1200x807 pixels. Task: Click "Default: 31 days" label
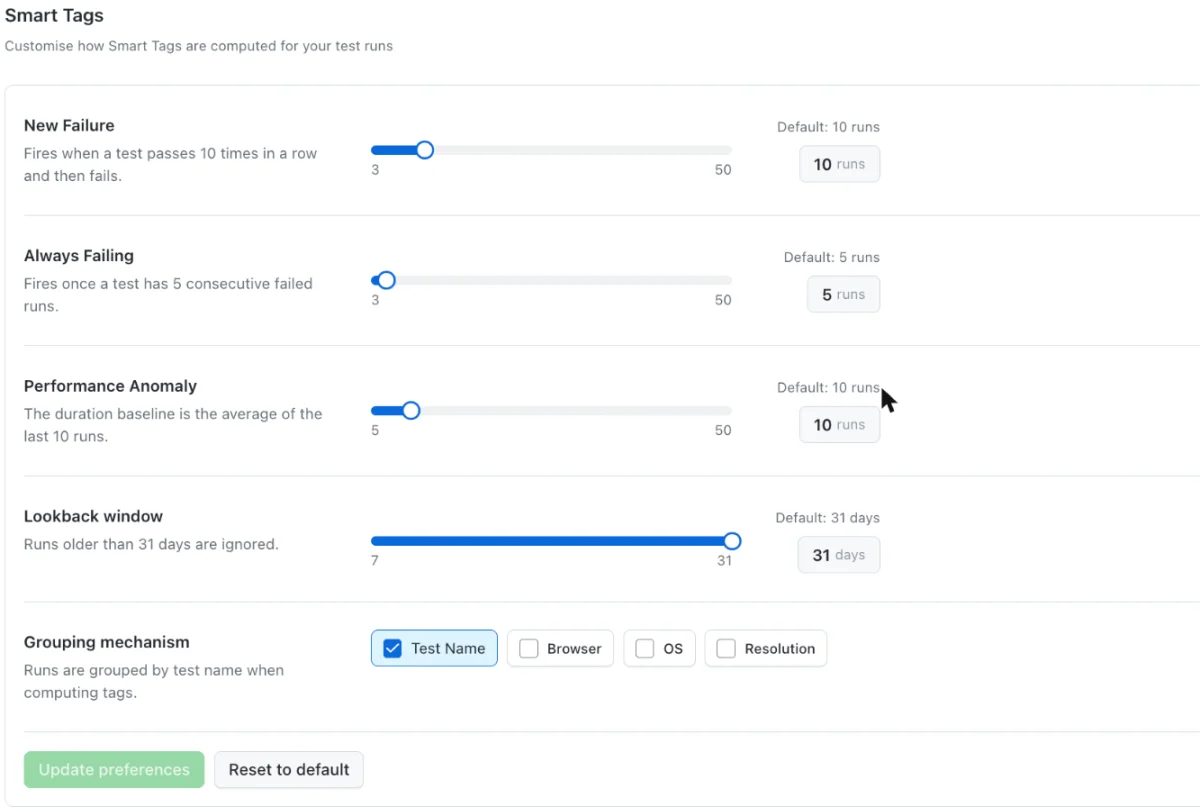(x=828, y=518)
